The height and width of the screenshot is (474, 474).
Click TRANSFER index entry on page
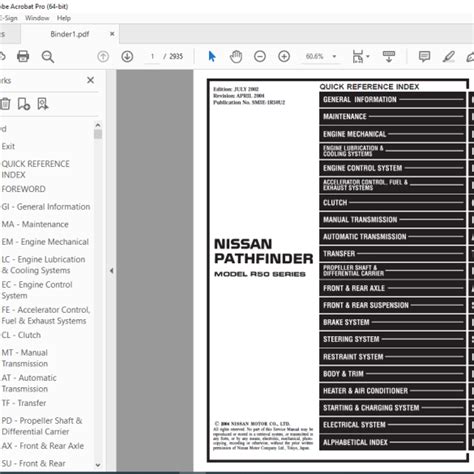[x=392, y=254]
